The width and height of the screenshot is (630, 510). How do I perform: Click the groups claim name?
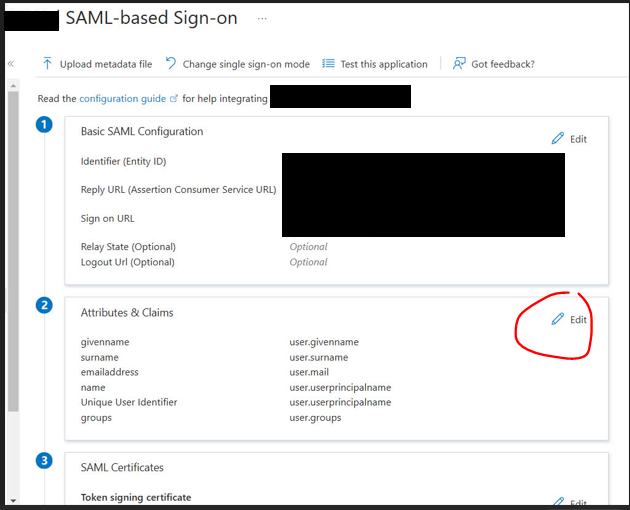click(x=96, y=418)
